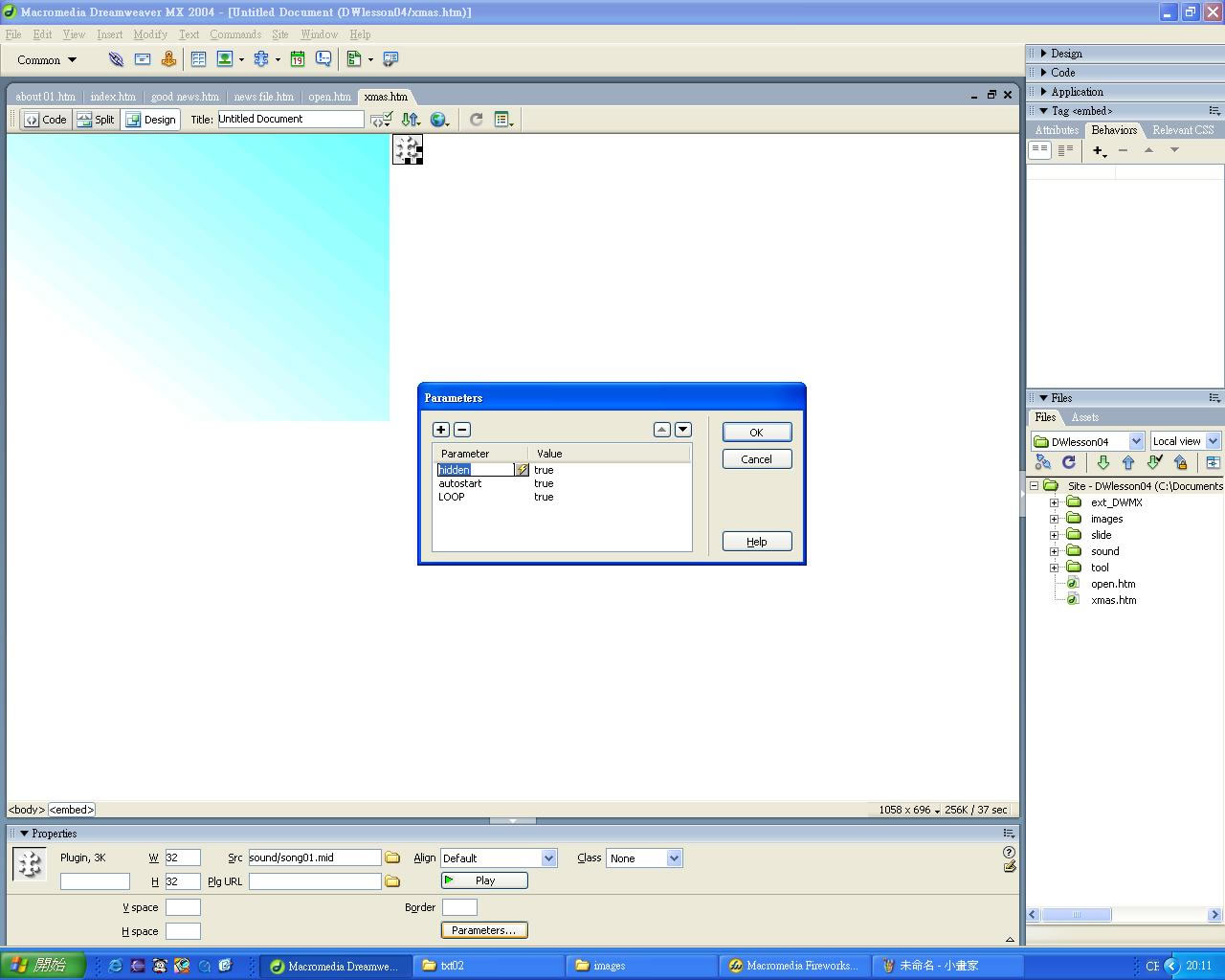The height and width of the screenshot is (980, 1225).
Task: Click the Src input field
Action: point(315,857)
